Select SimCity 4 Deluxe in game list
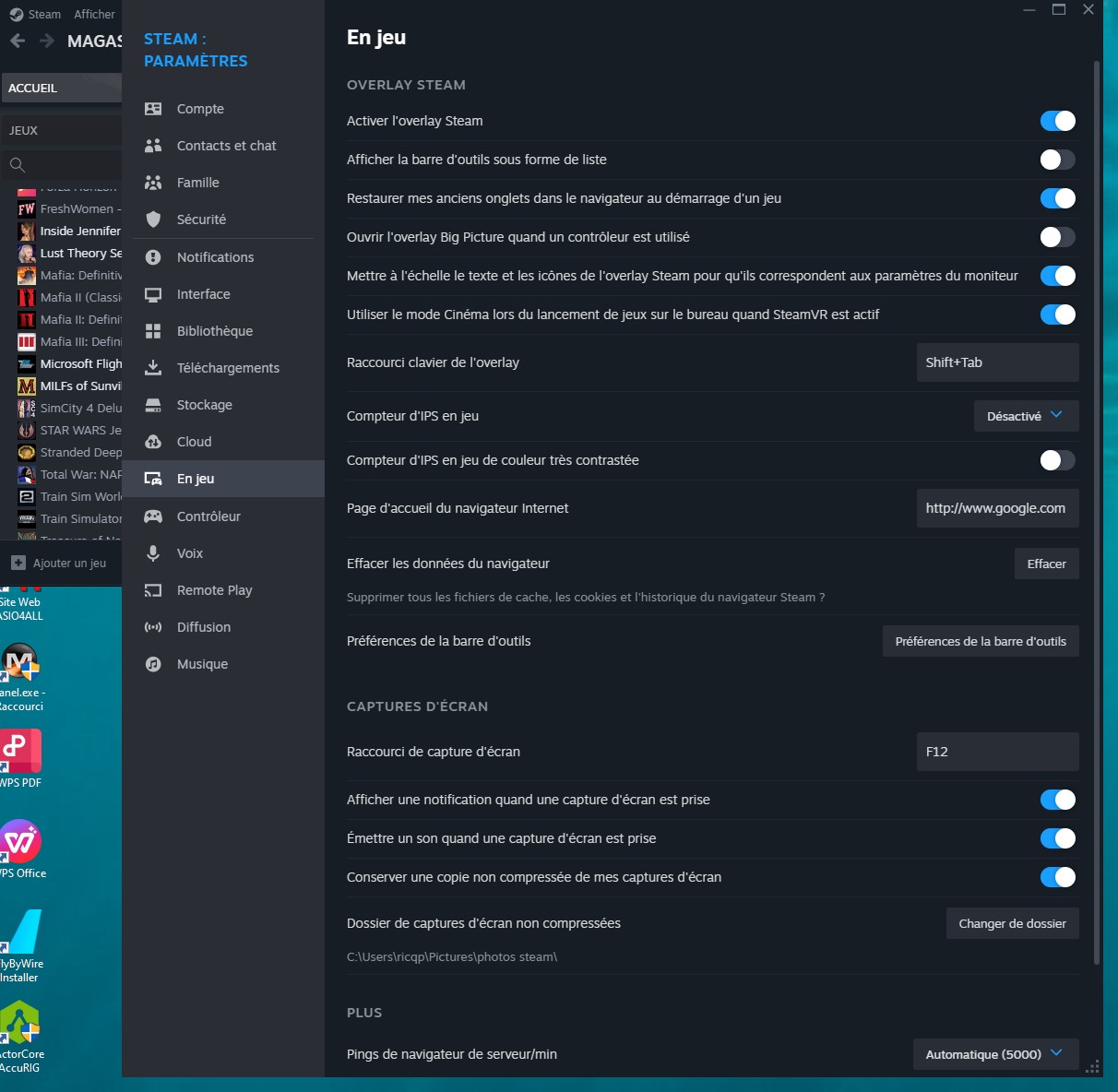Viewport: 1118px width, 1092px height. tap(69, 408)
